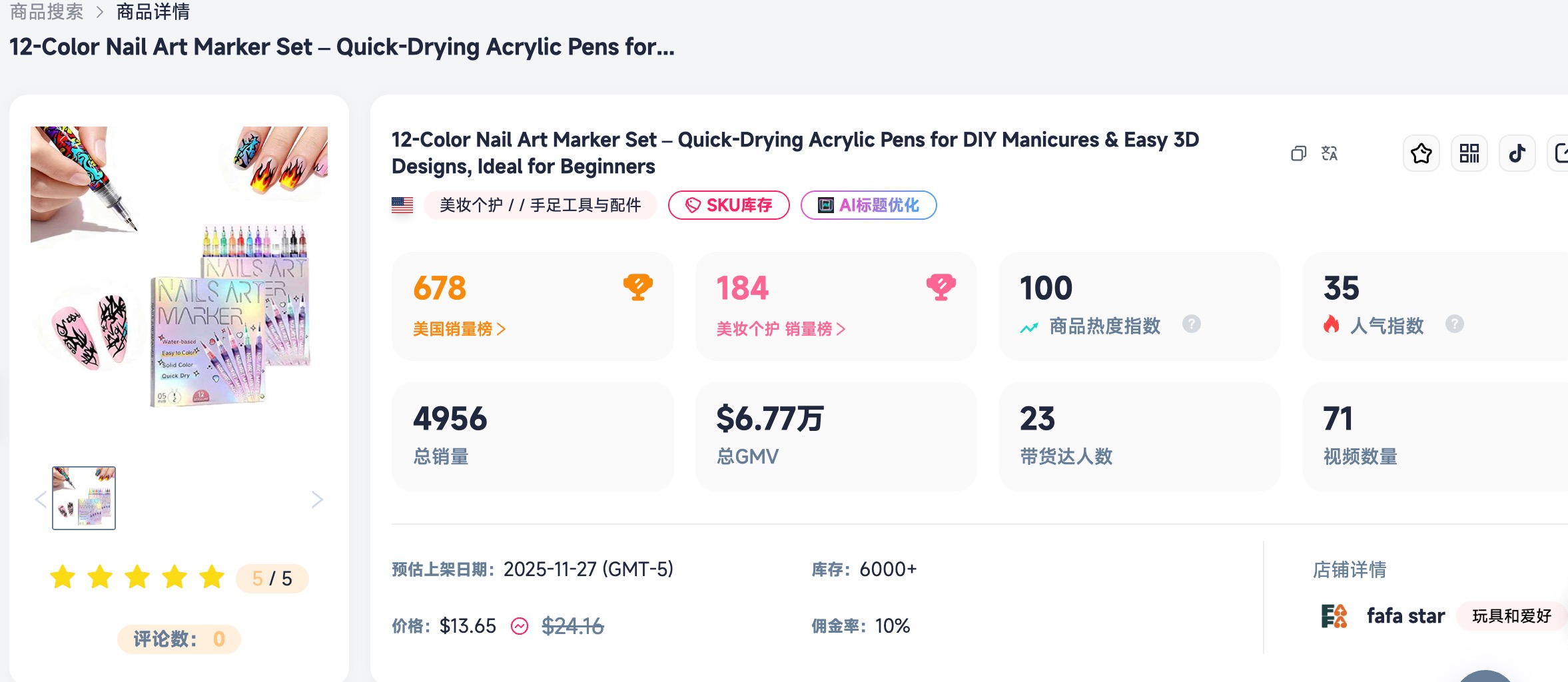
Task: Open product on TikTok icon
Action: coord(1517,154)
